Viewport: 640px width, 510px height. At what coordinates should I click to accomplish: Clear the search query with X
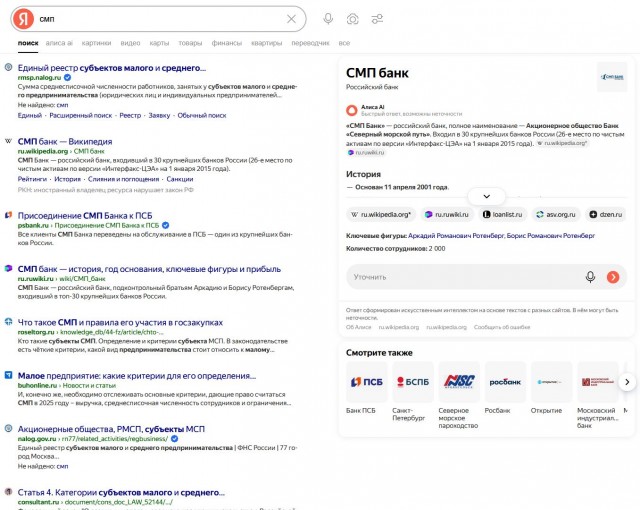pyautogui.click(x=291, y=19)
